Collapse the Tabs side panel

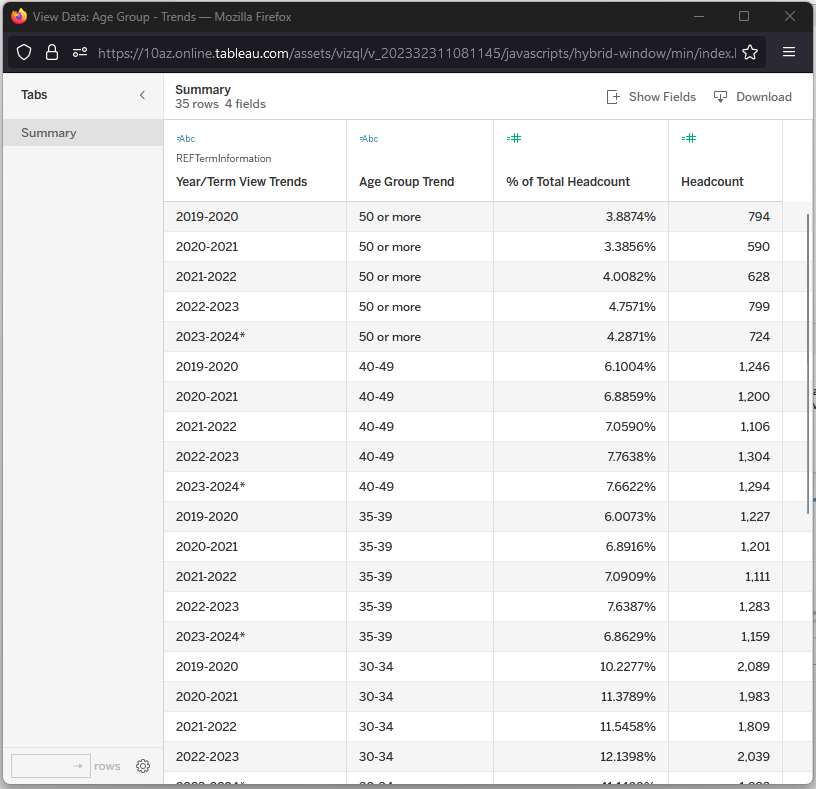[x=142, y=95]
